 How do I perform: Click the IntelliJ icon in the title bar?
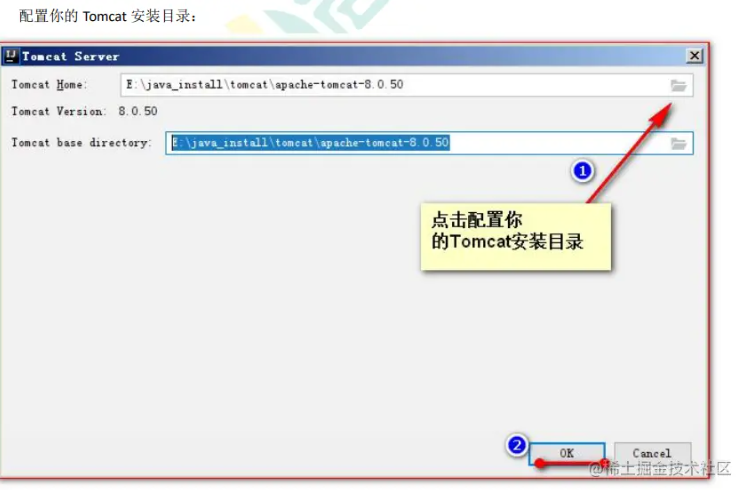(x=11, y=56)
